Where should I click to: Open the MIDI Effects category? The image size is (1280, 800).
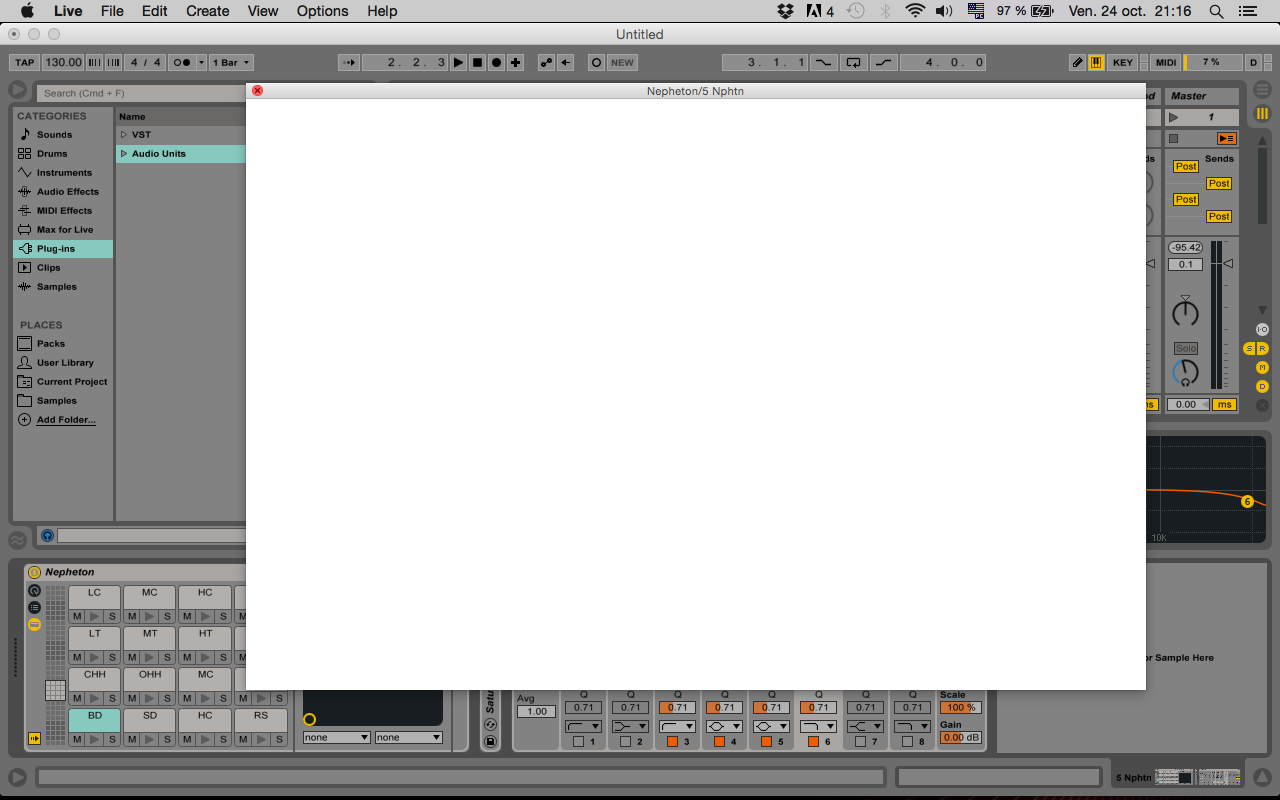pos(64,211)
